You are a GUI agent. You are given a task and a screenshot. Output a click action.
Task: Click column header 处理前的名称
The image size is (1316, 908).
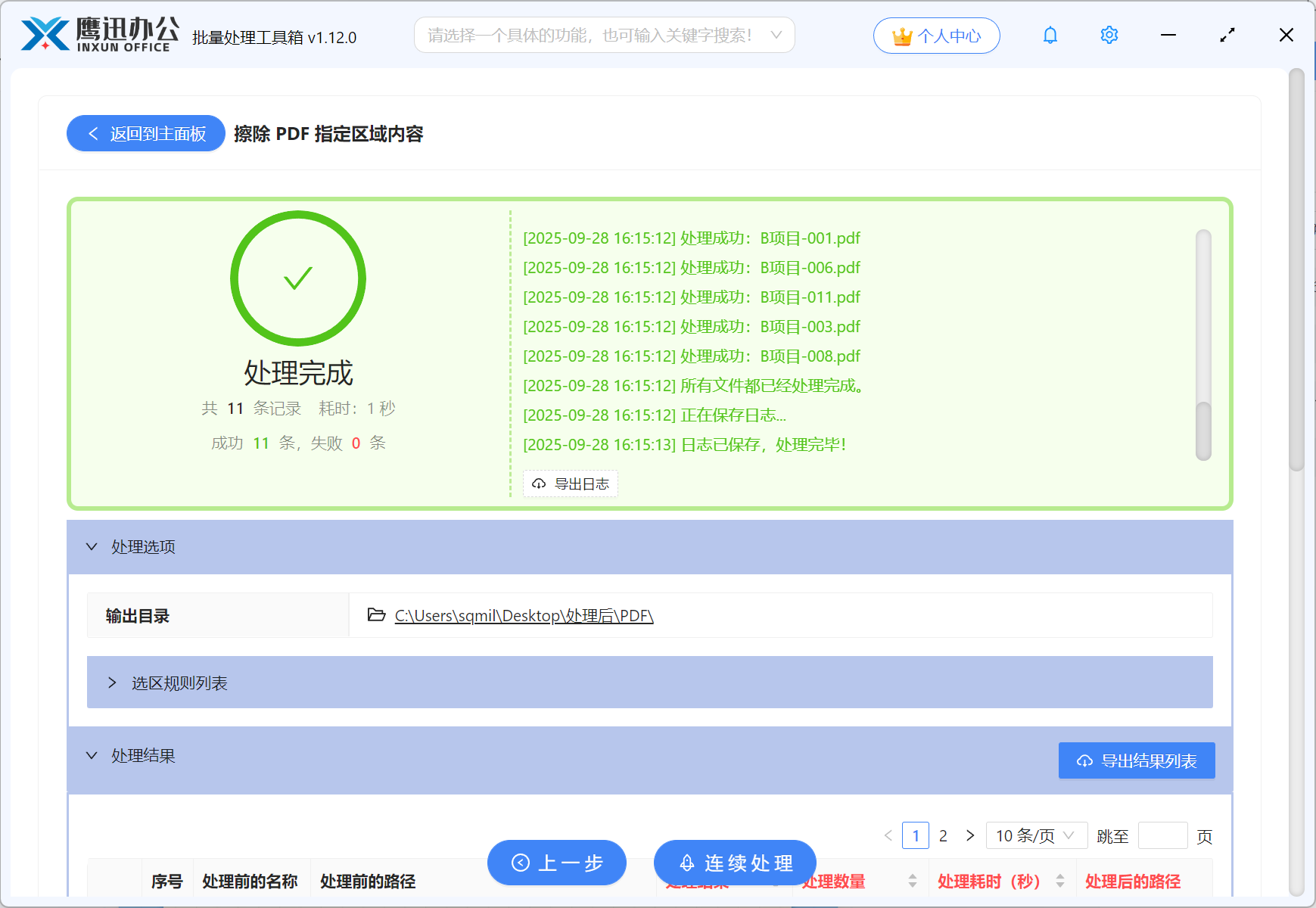coord(250,881)
